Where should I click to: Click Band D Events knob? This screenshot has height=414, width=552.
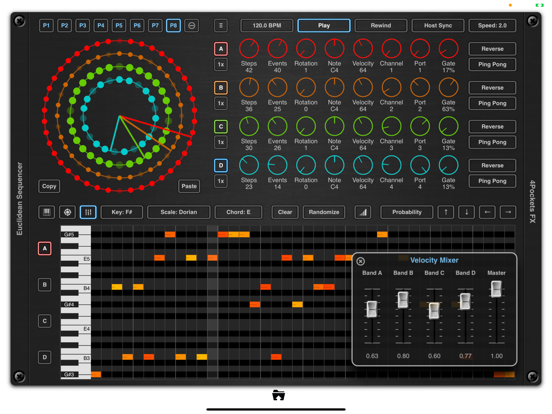tap(277, 165)
